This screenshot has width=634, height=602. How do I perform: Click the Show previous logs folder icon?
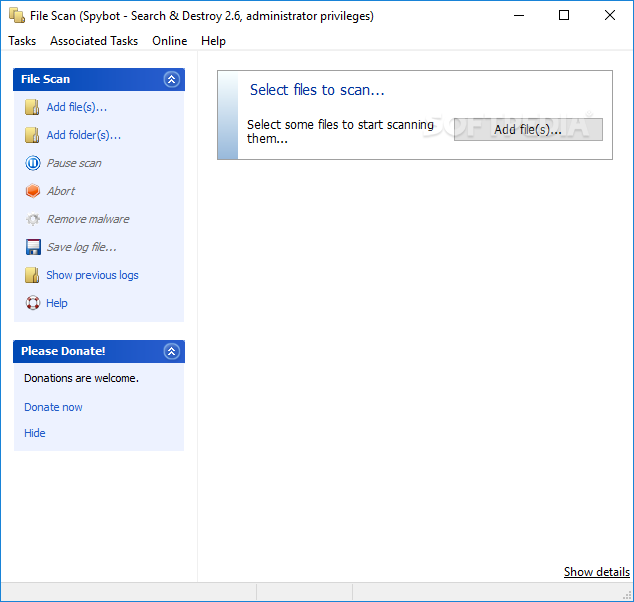(x=32, y=275)
